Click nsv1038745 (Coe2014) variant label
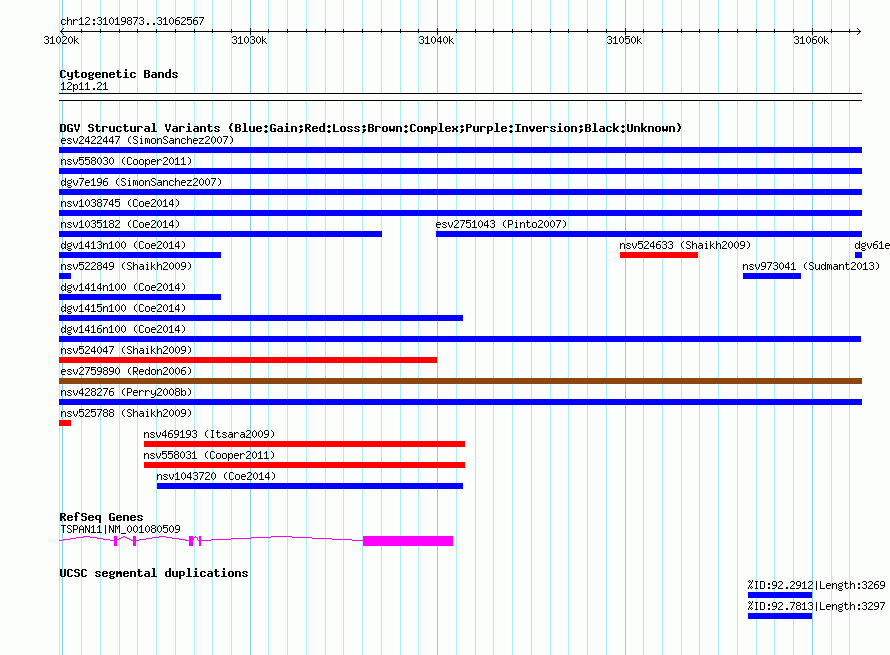 pos(120,203)
